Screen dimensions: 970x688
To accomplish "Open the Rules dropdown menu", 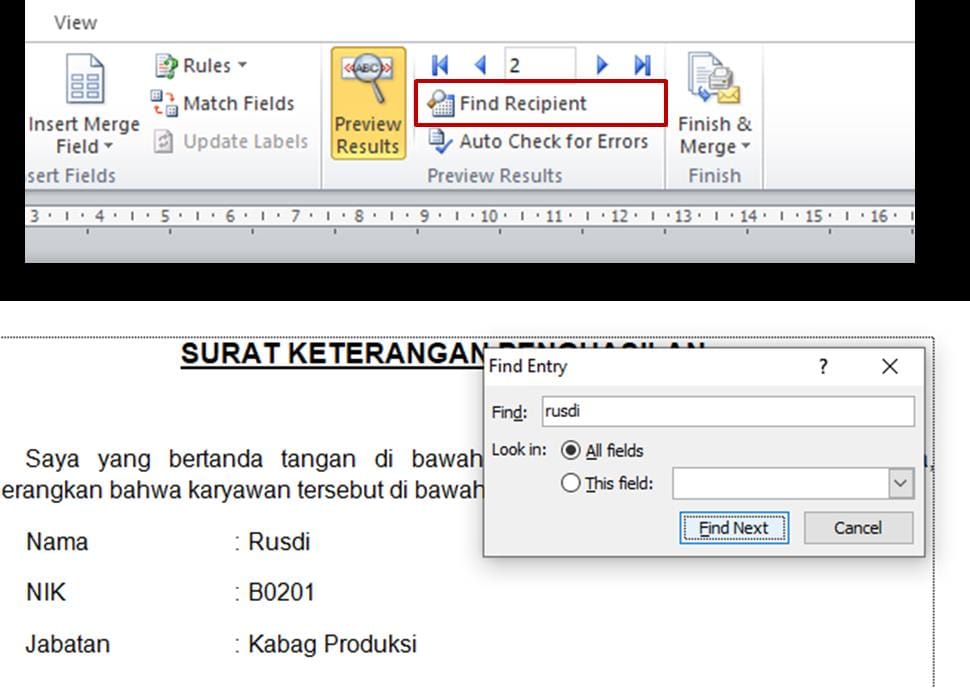I will (201, 65).
